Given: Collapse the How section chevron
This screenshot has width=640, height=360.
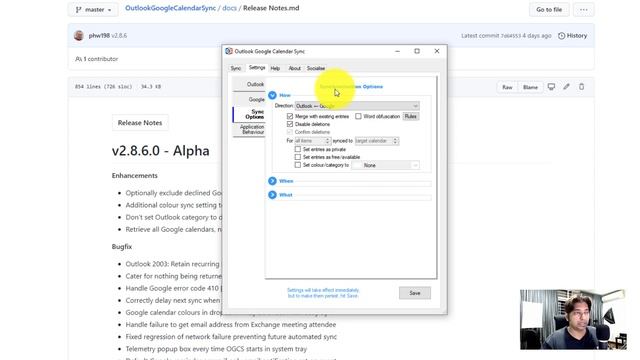Looking at the screenshot, I should tap(272, 95).
